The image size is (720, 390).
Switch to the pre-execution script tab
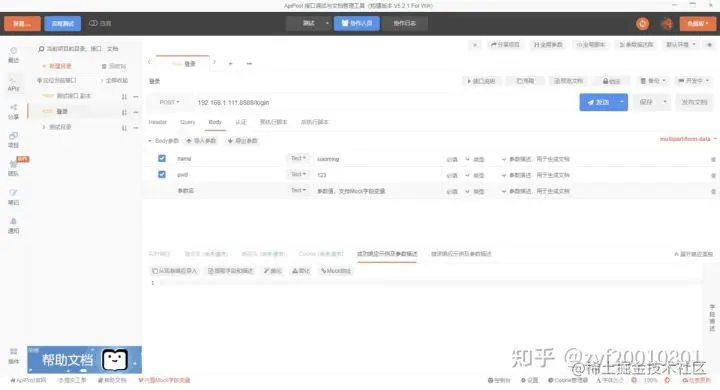point(273,122)
